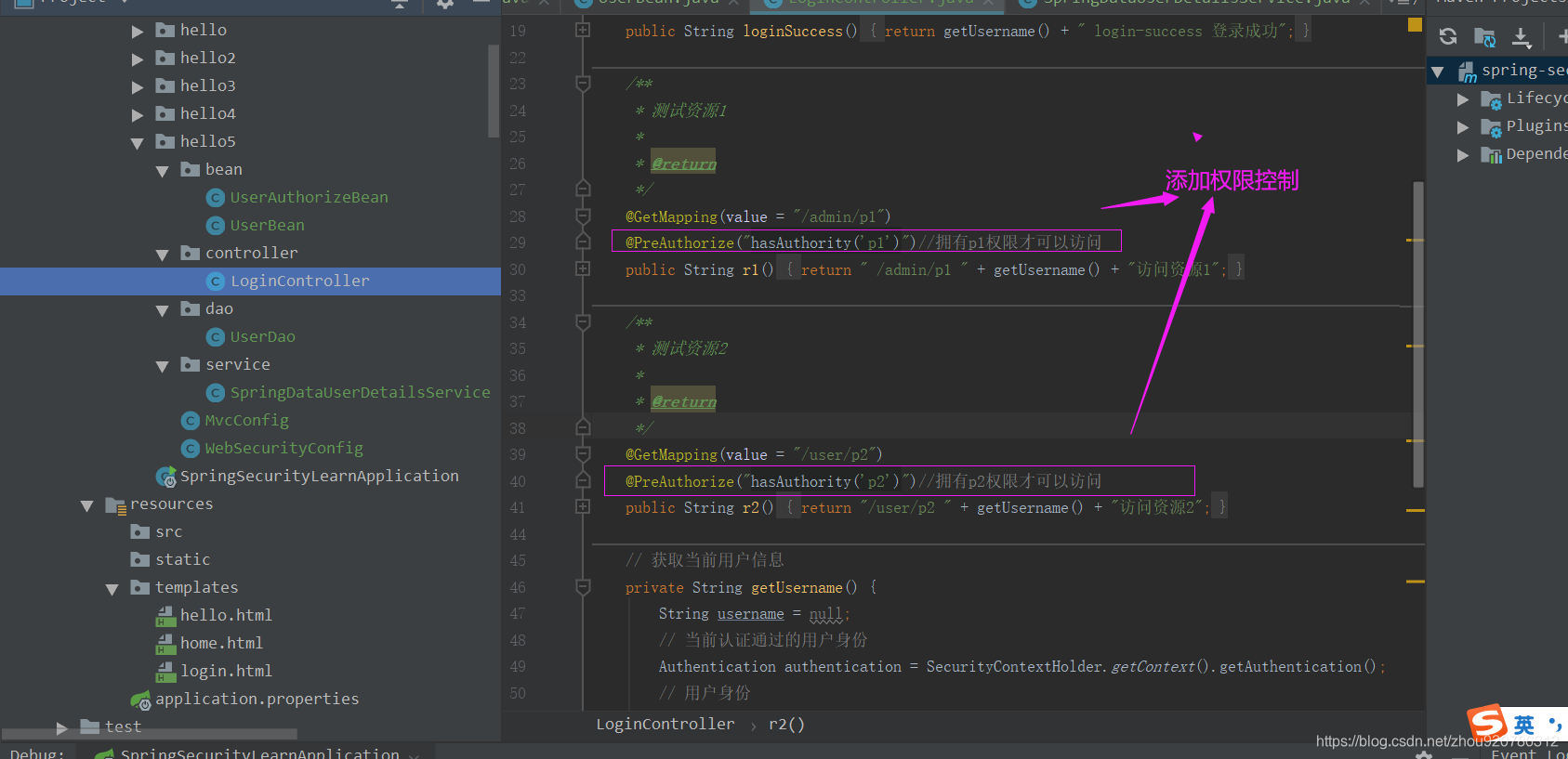The width and height of the screenshot is (1568, 759).
Task: Select the static folder
Action: pos(182,559)
